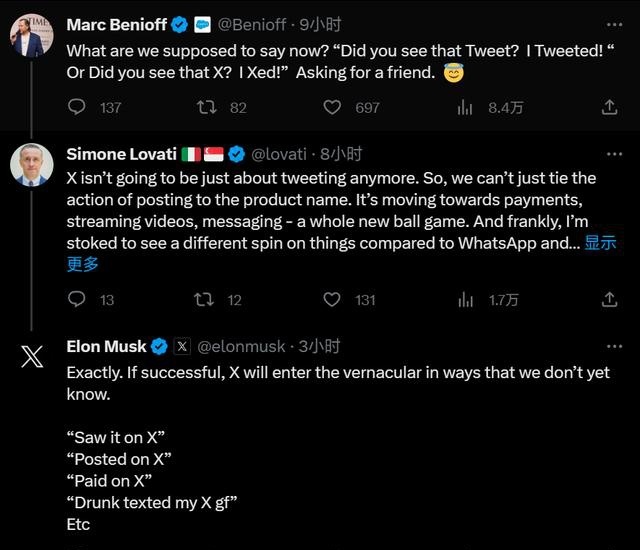This screenshot has width=640, height=550.
Task: View analytics on Simone Lovati's tweet
Action: [465, 299]
